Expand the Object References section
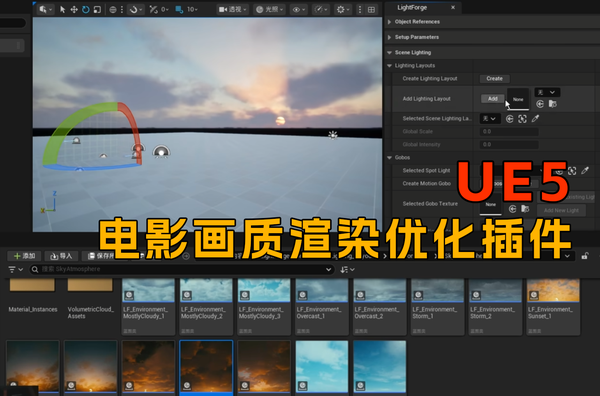The height and width of the screenshot is (396, 600). (389, 22)
